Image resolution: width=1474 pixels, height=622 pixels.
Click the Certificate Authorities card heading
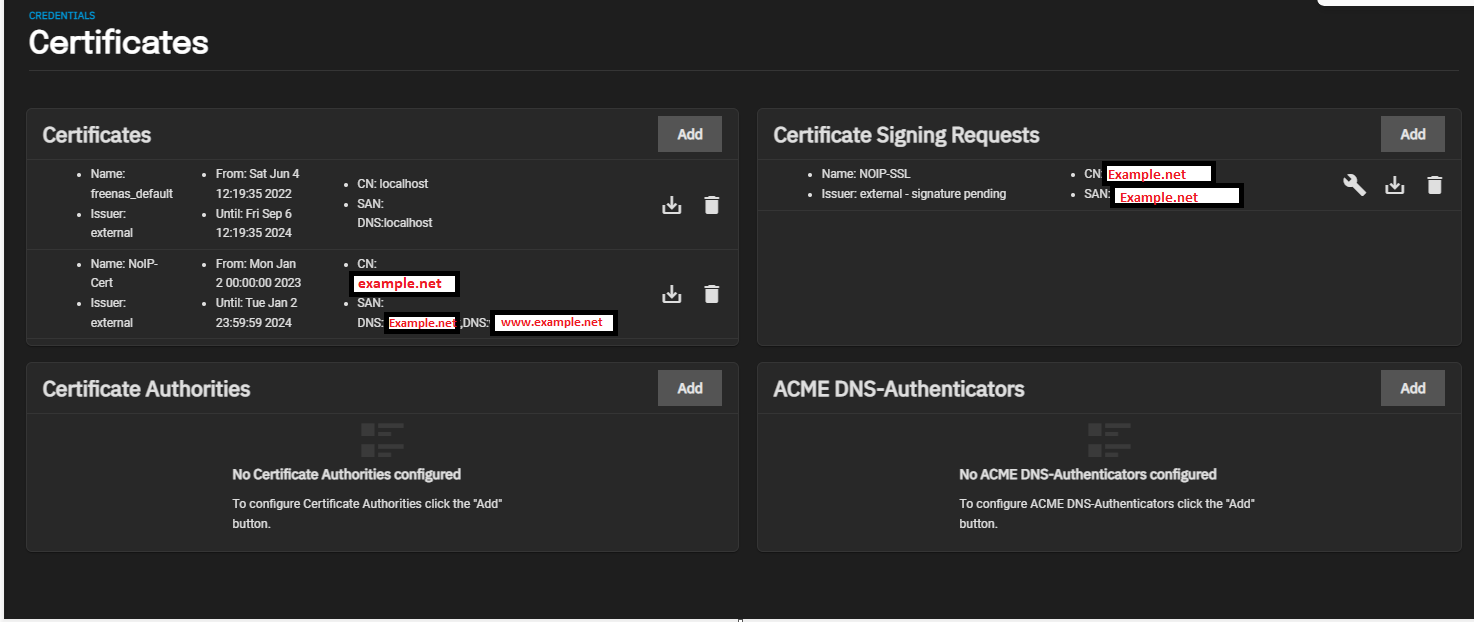146,389
